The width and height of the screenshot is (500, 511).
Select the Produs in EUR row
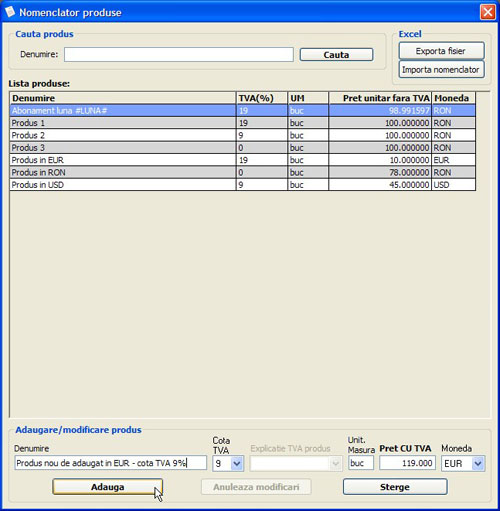(243, 160)
